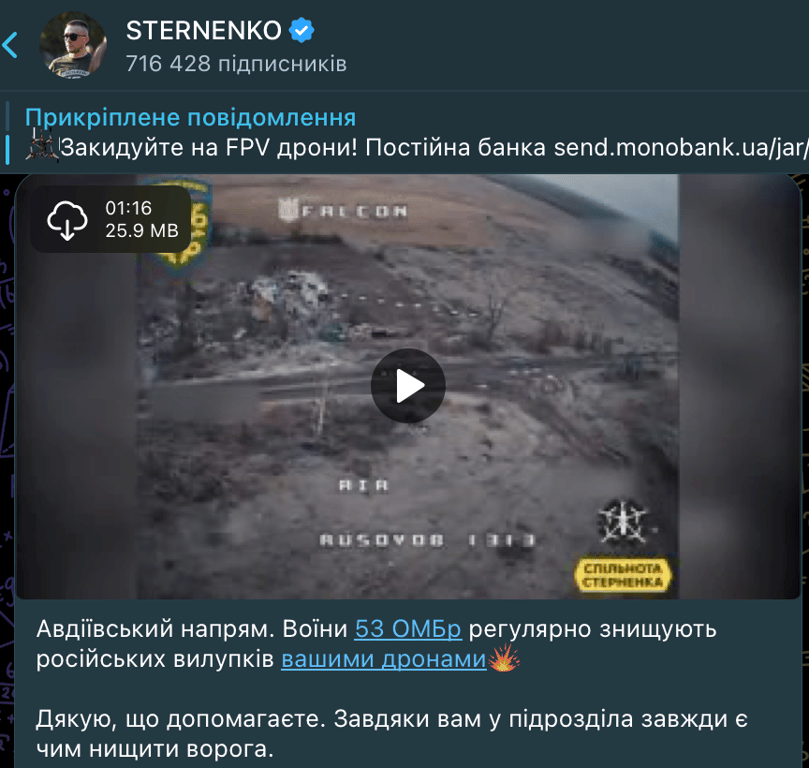
Task: Go back using the left arrow
Action: coord(10,45)
